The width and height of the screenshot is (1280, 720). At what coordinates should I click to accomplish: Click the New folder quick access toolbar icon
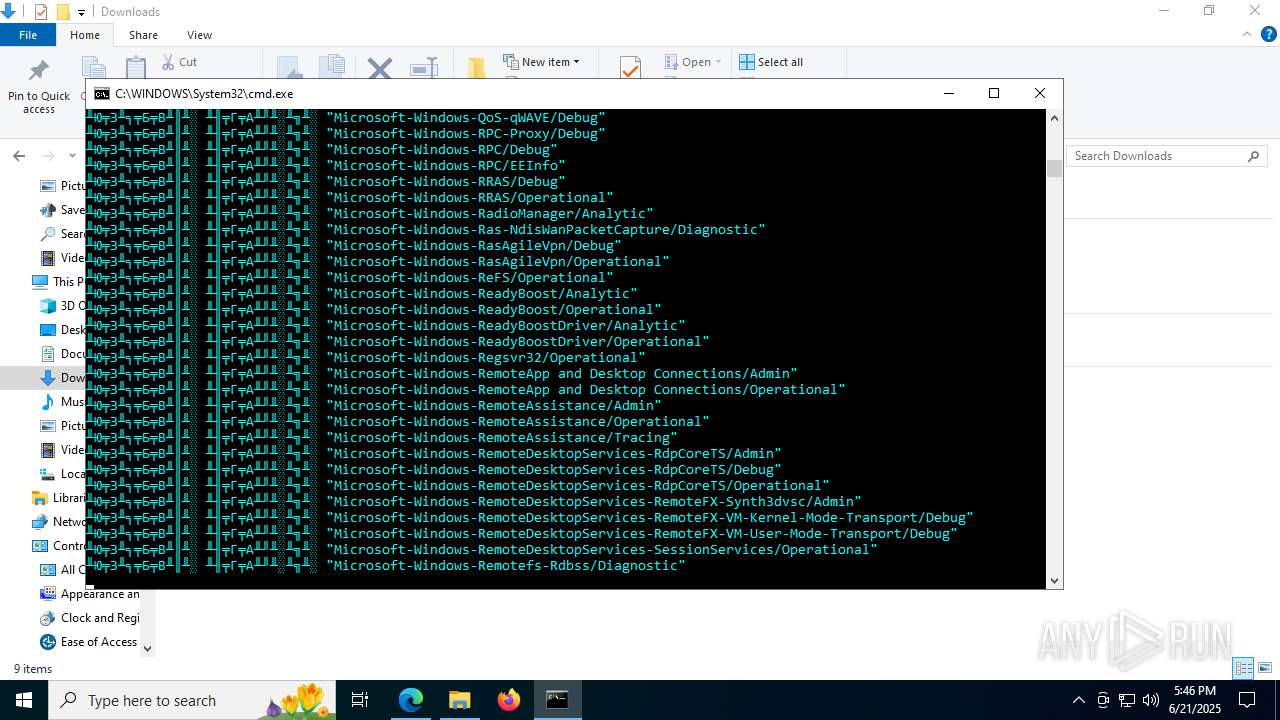(x=63, y=12)
